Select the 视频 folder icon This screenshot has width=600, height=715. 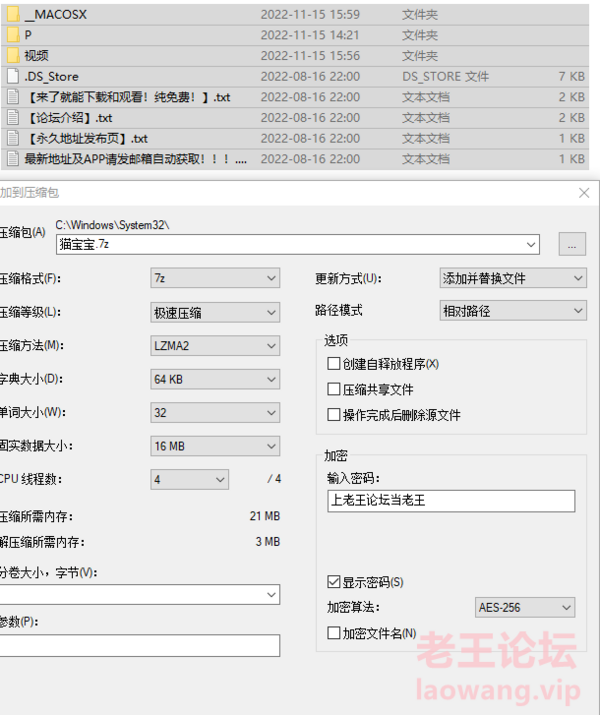pos(13,55)
